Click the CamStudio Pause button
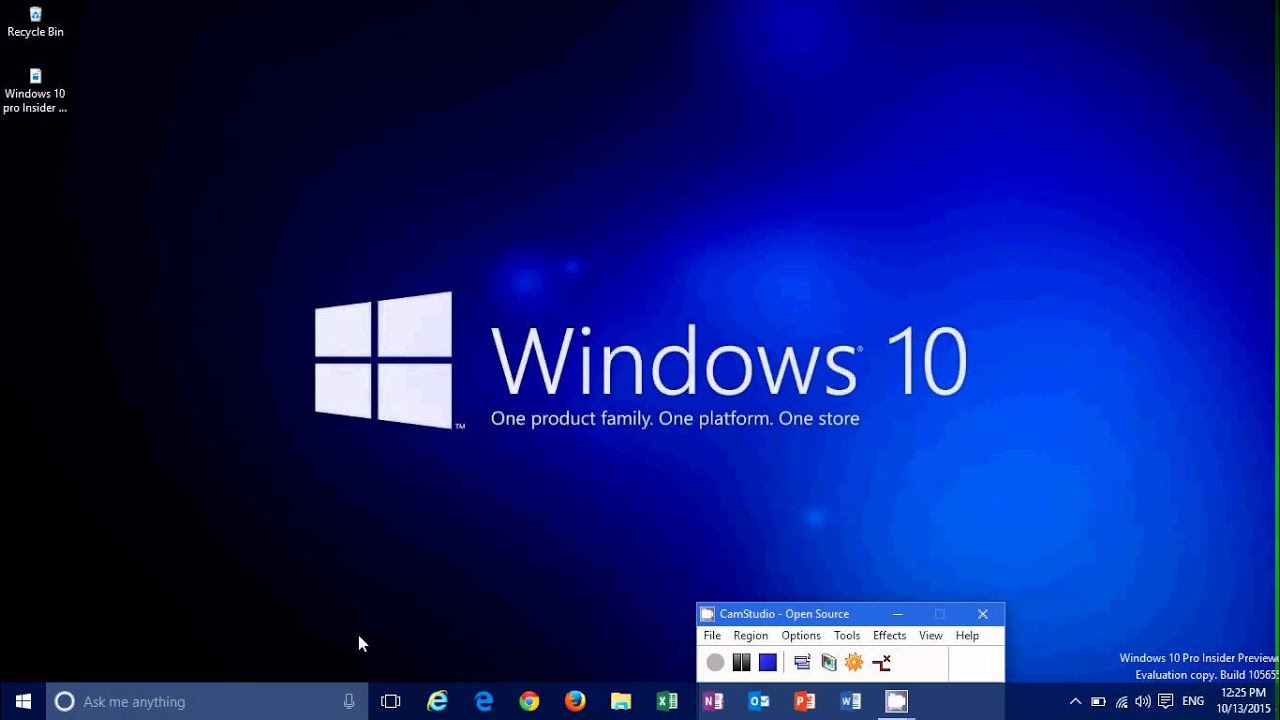This screenshot has width=1280, height=720. [x=741, y=662]
